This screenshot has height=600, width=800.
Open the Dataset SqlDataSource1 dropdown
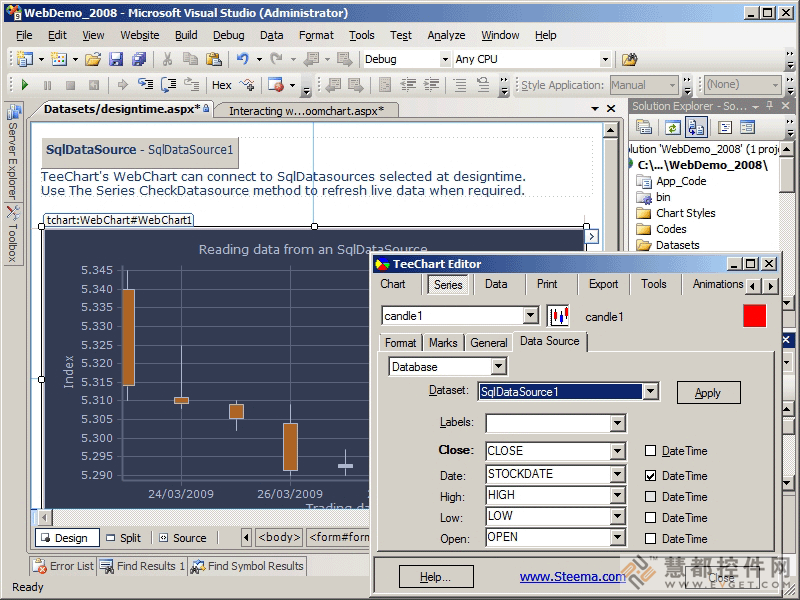649,391
